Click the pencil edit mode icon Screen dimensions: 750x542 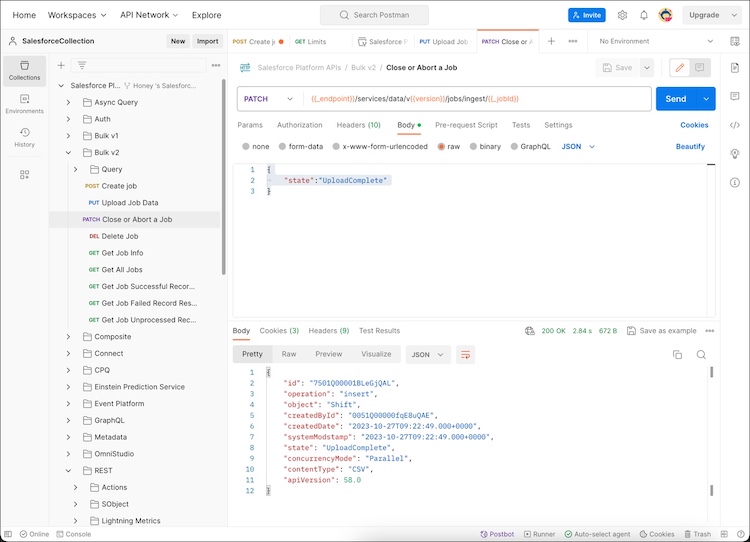coord(679,67)
